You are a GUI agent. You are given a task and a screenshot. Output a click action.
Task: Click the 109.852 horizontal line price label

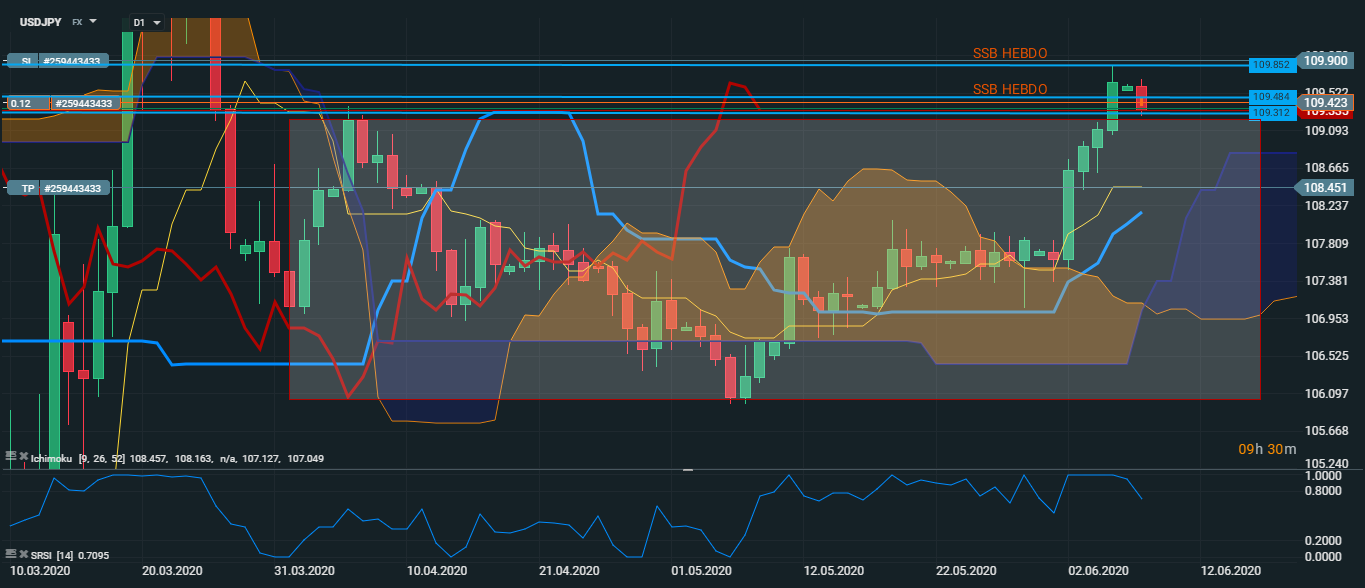click(x=1272, y=65)
